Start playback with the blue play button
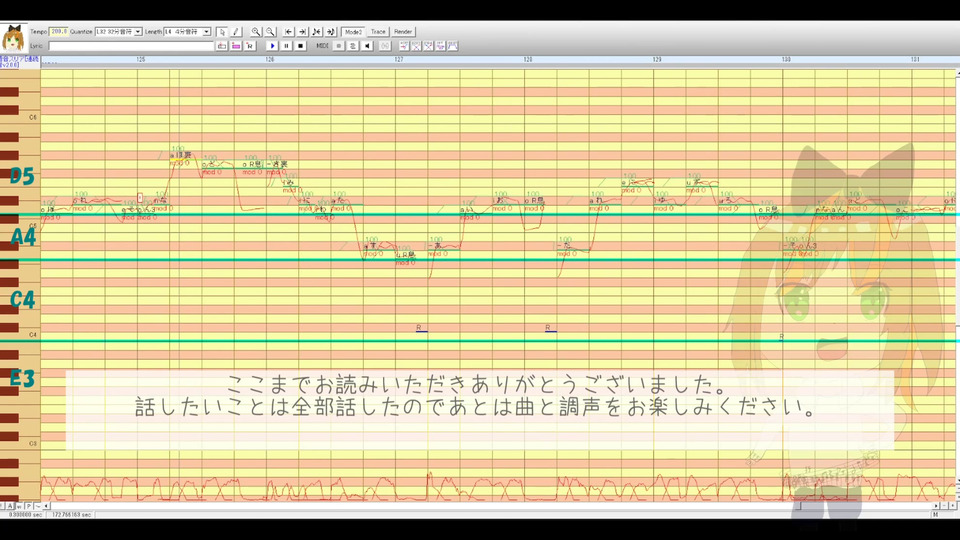This screenshot has height=540, width=960. (272, 46)
